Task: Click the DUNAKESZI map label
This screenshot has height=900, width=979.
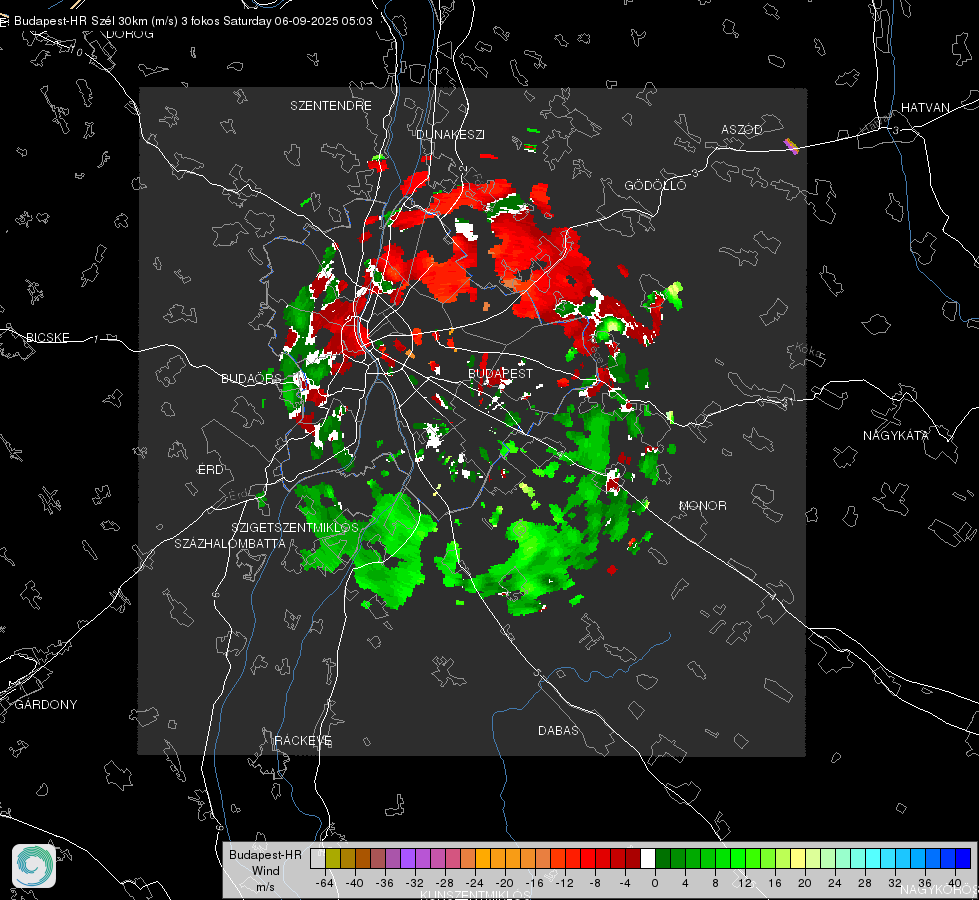Action: coord(450,134)
